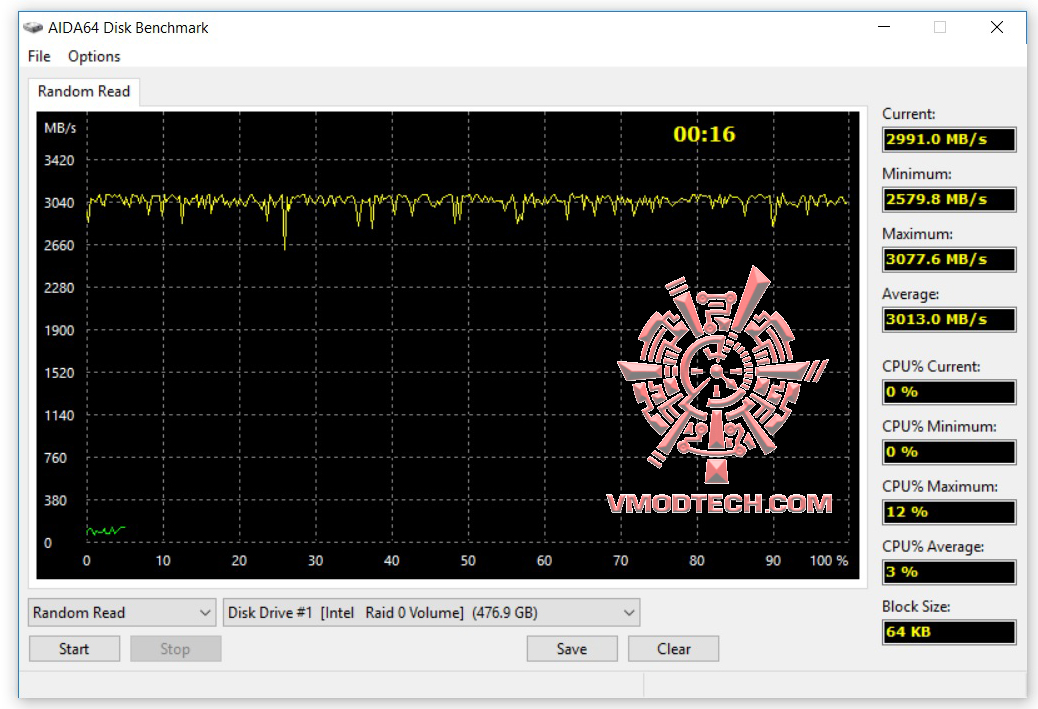Click the elapsed timer 00:16 on graph

pos(704,134)
